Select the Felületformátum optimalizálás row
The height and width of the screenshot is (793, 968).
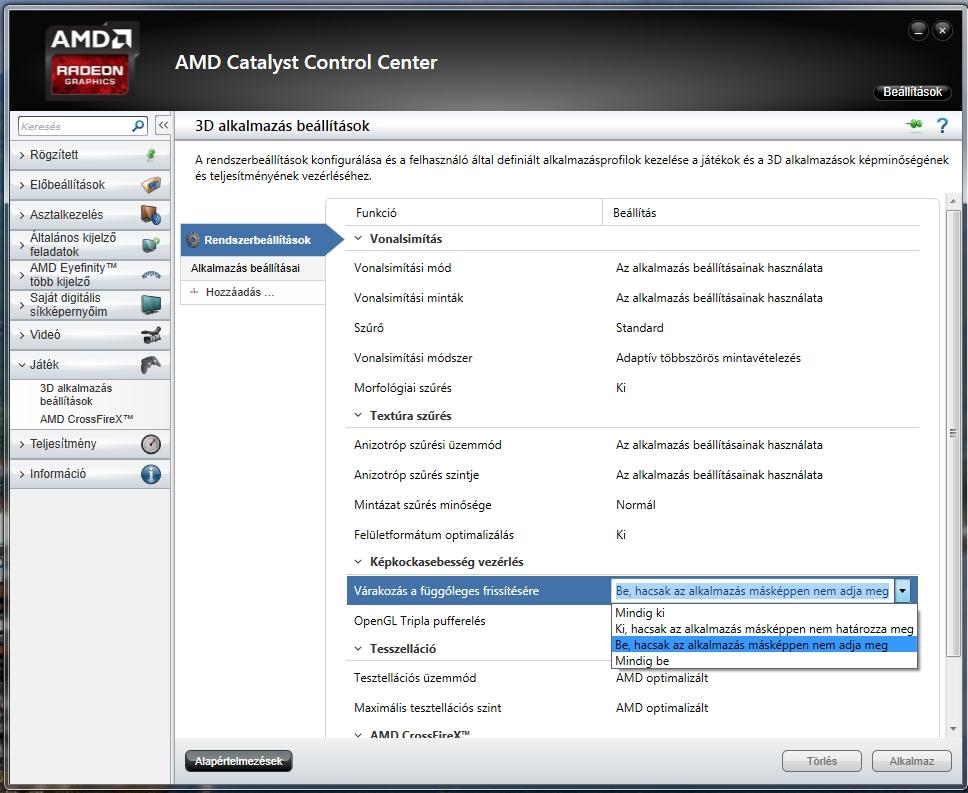tap(633, 534)
